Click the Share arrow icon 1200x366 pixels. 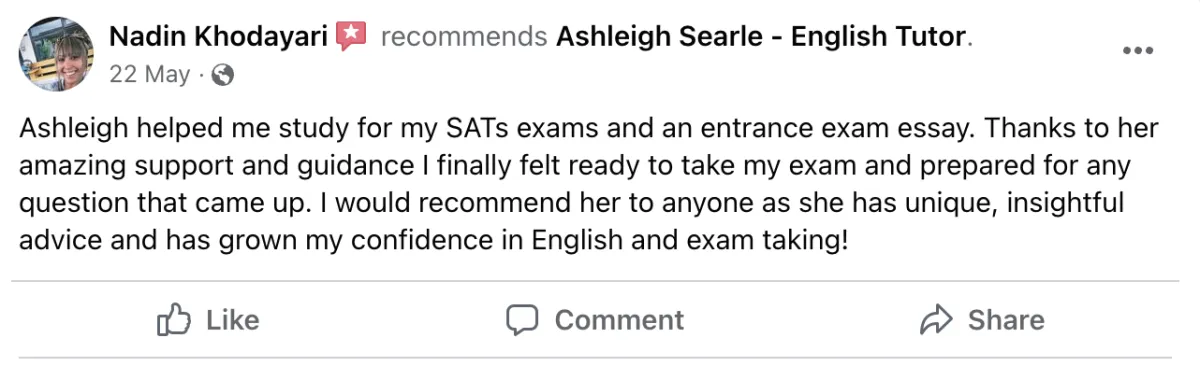935,320
